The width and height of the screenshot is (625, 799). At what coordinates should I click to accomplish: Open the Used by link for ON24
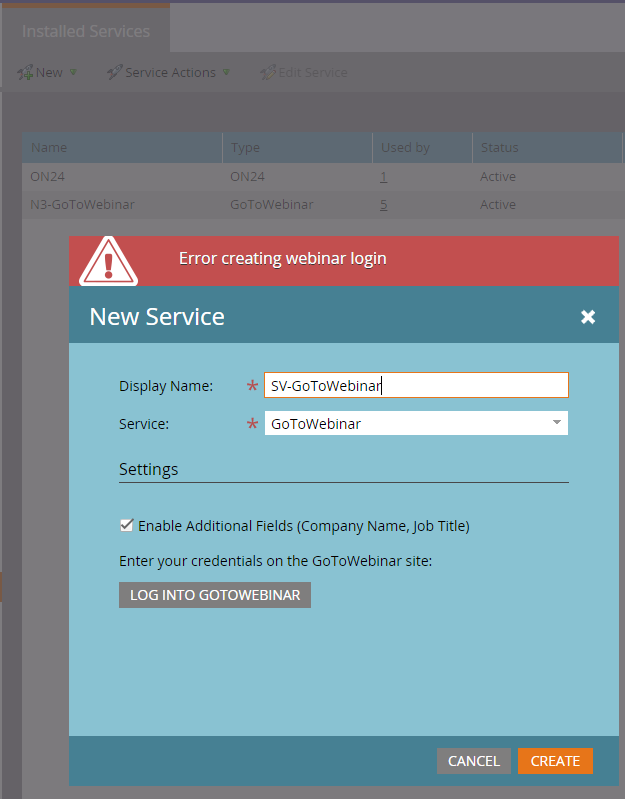point(384,177)
